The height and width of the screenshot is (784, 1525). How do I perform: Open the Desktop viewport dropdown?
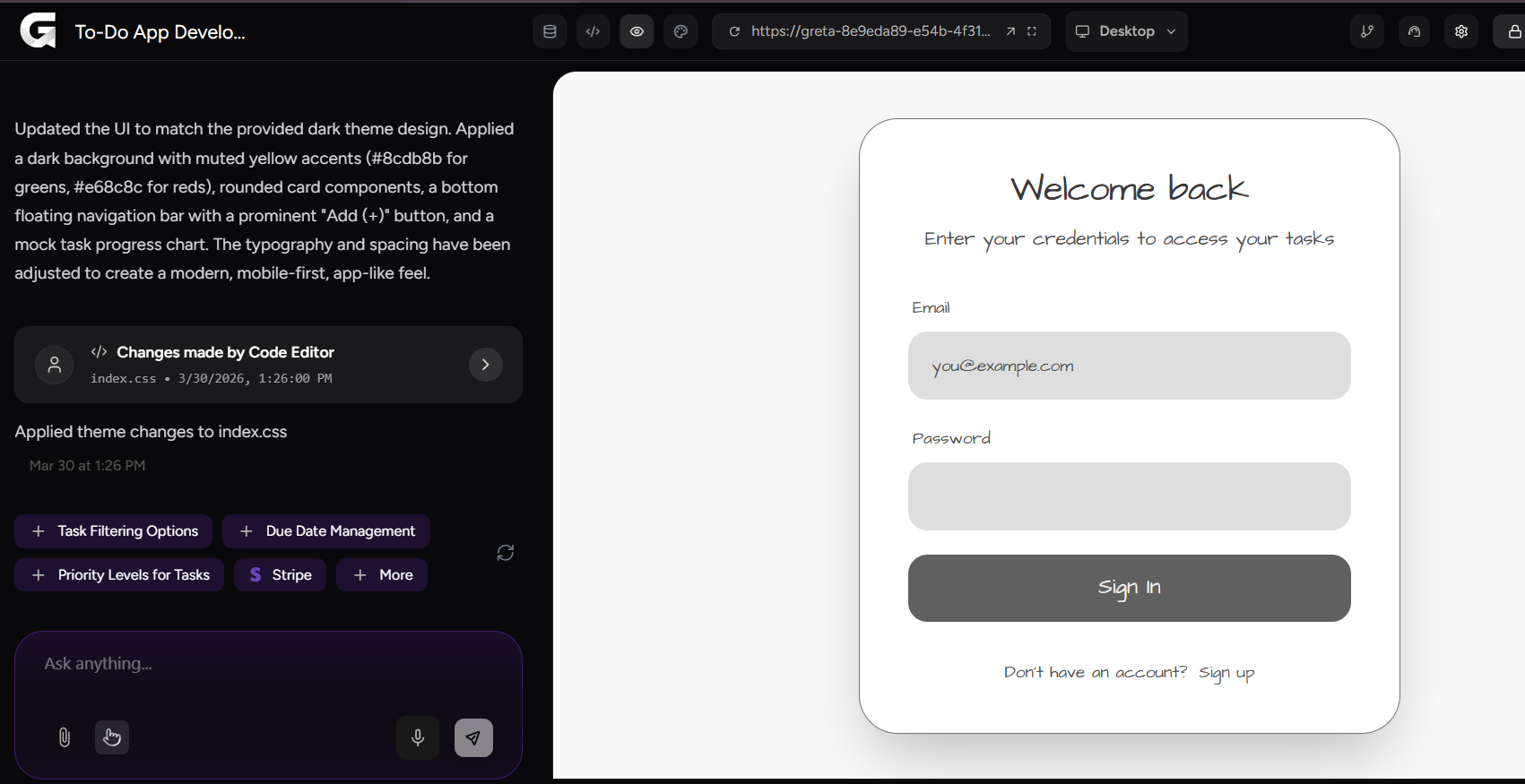1126,31
